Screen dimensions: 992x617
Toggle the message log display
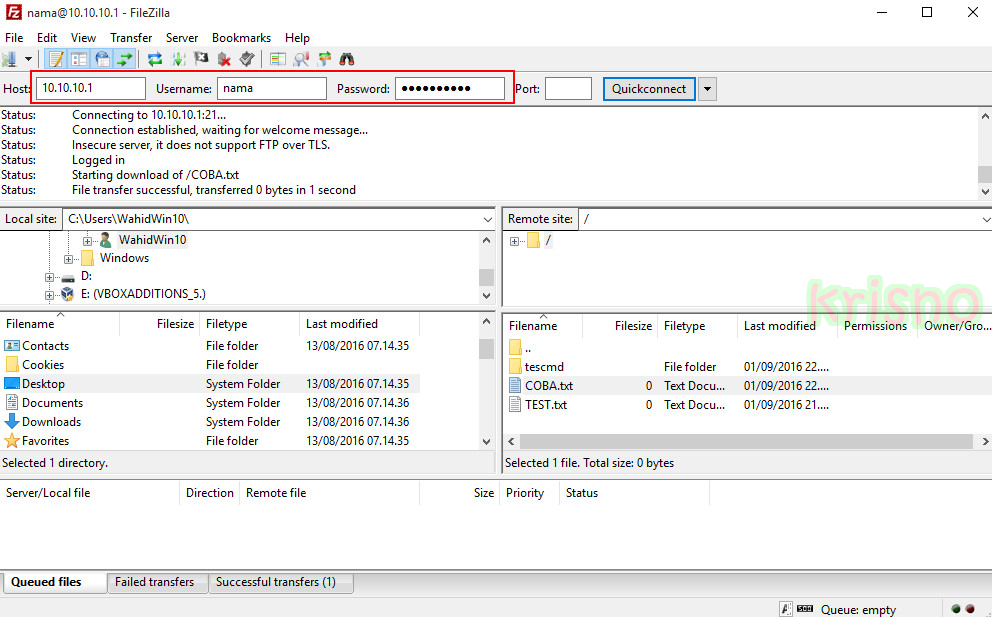click(56, 59)
